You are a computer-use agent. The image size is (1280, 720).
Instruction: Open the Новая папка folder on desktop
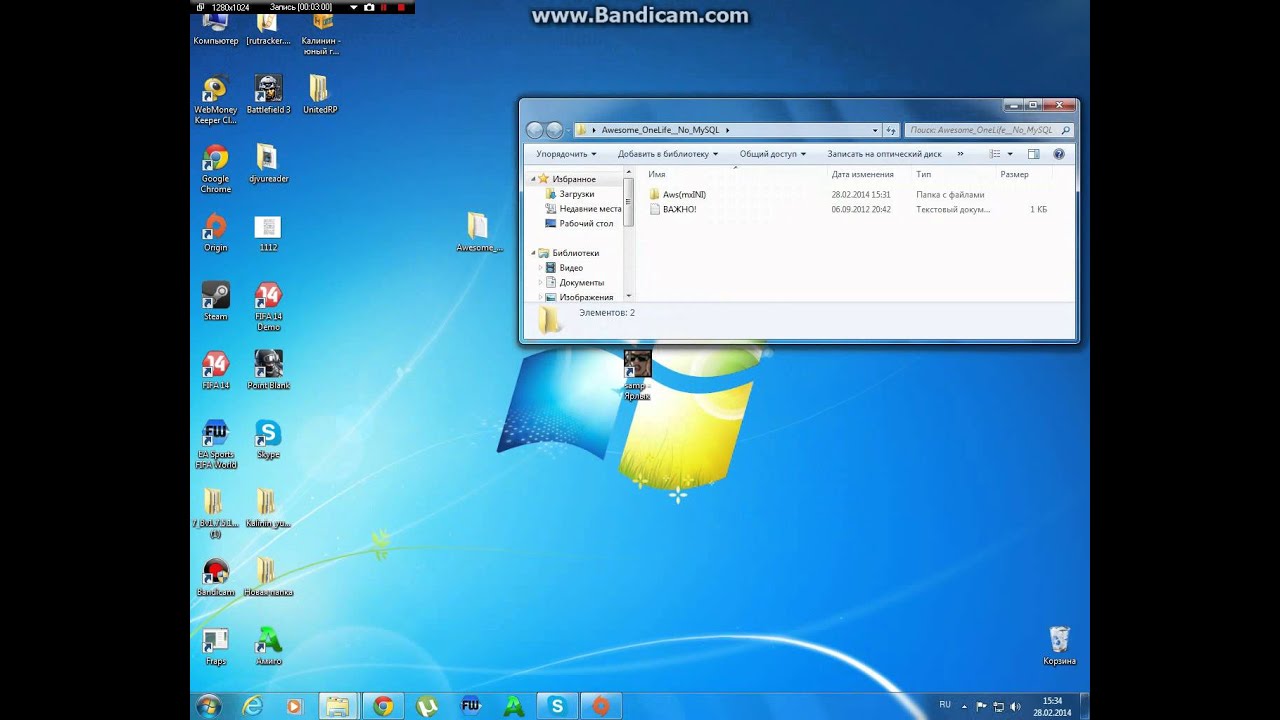267,578
